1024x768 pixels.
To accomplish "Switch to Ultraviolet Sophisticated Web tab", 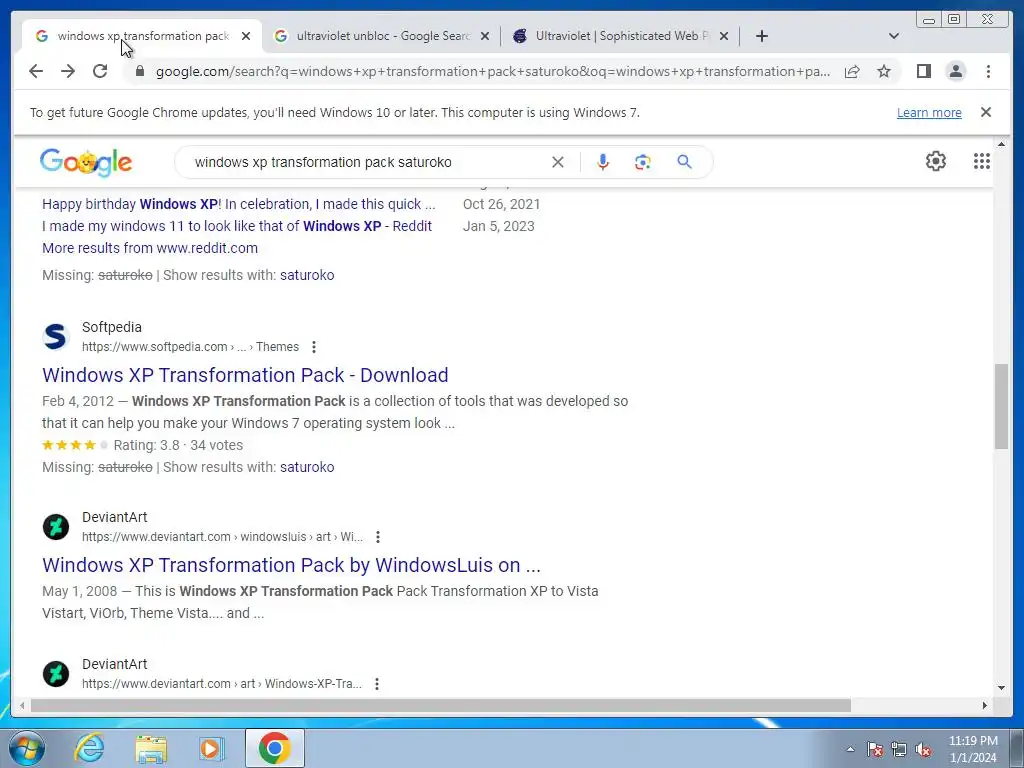I will (x=621, y=36).
